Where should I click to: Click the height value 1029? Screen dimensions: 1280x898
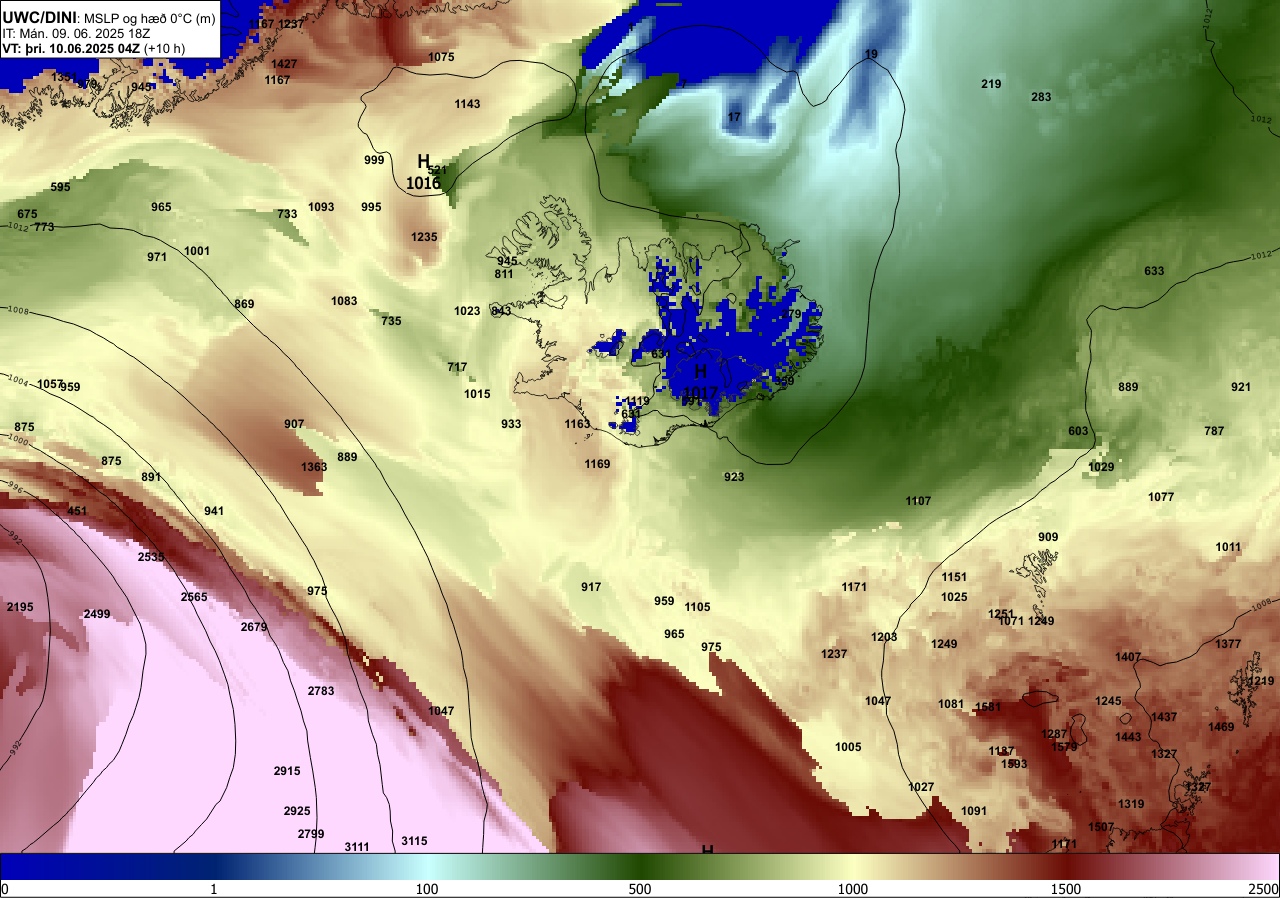point(1101,467)
